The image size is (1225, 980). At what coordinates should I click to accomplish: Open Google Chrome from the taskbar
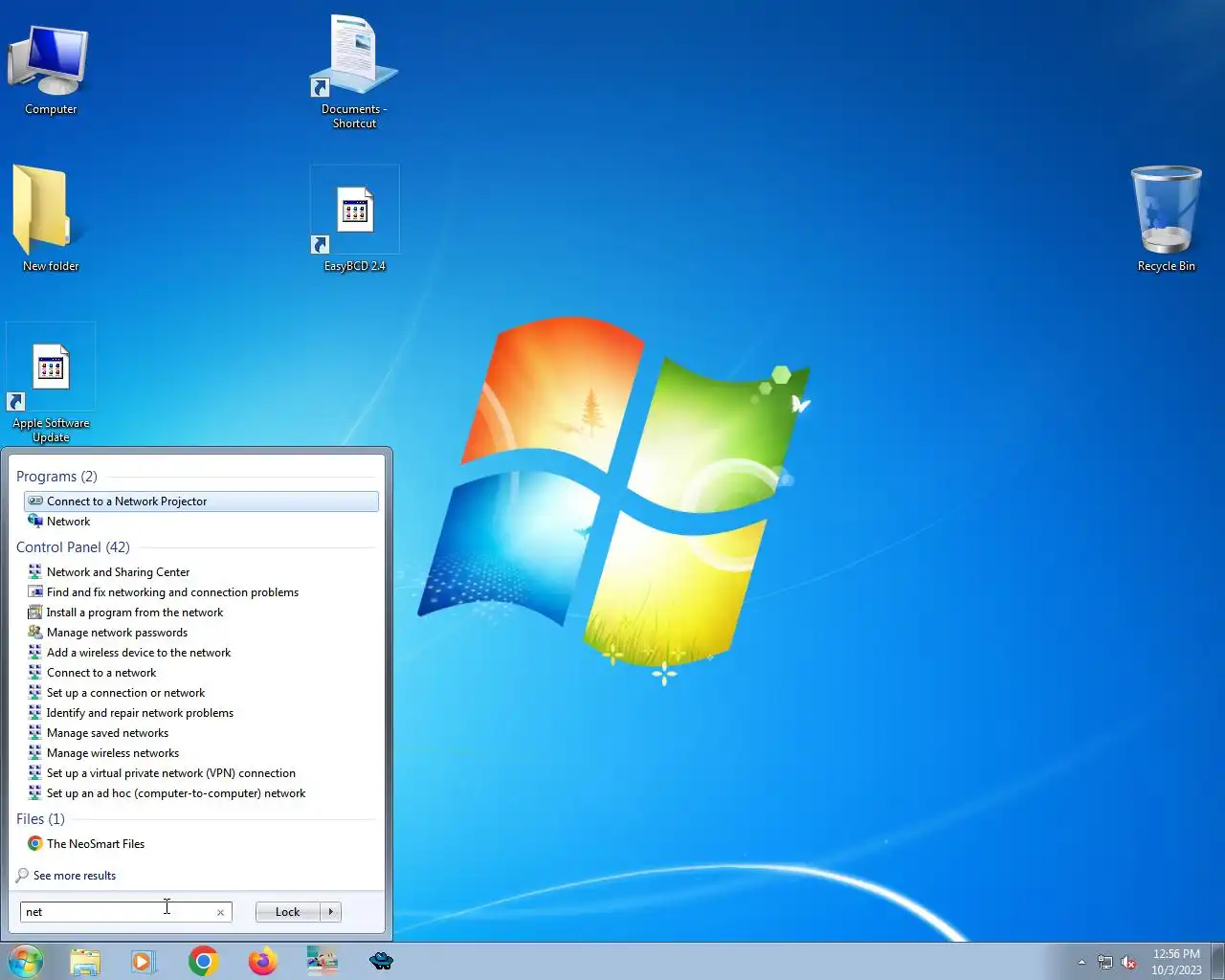point(203,961)
